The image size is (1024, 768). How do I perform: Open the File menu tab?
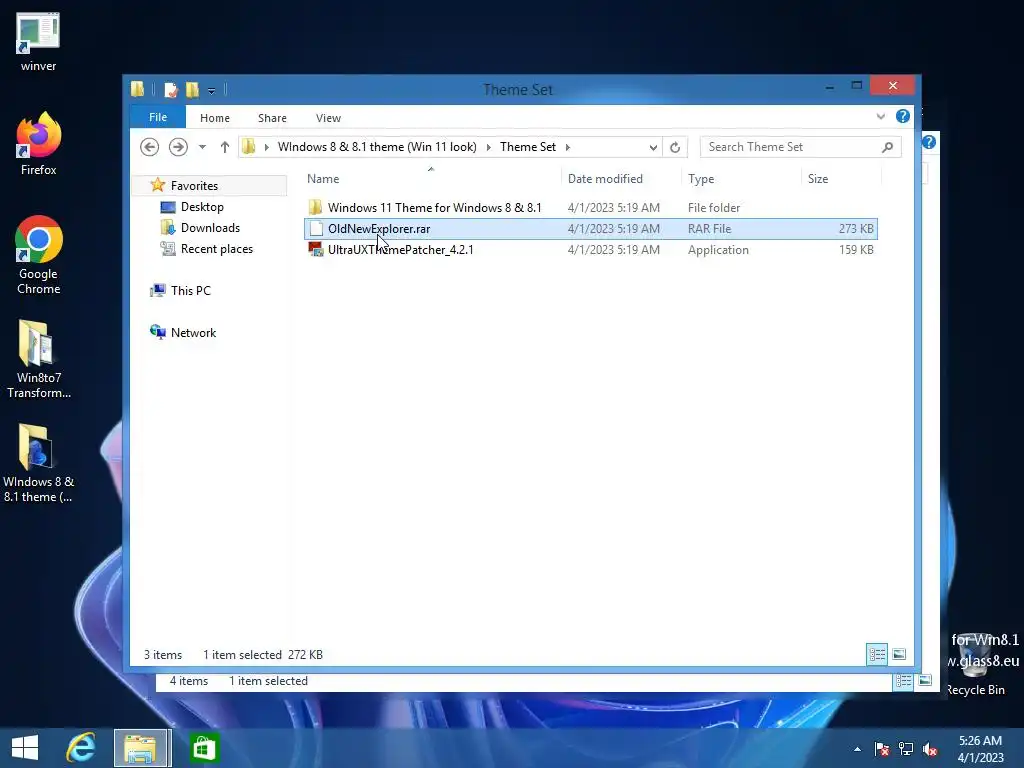[x=157, y=117]
